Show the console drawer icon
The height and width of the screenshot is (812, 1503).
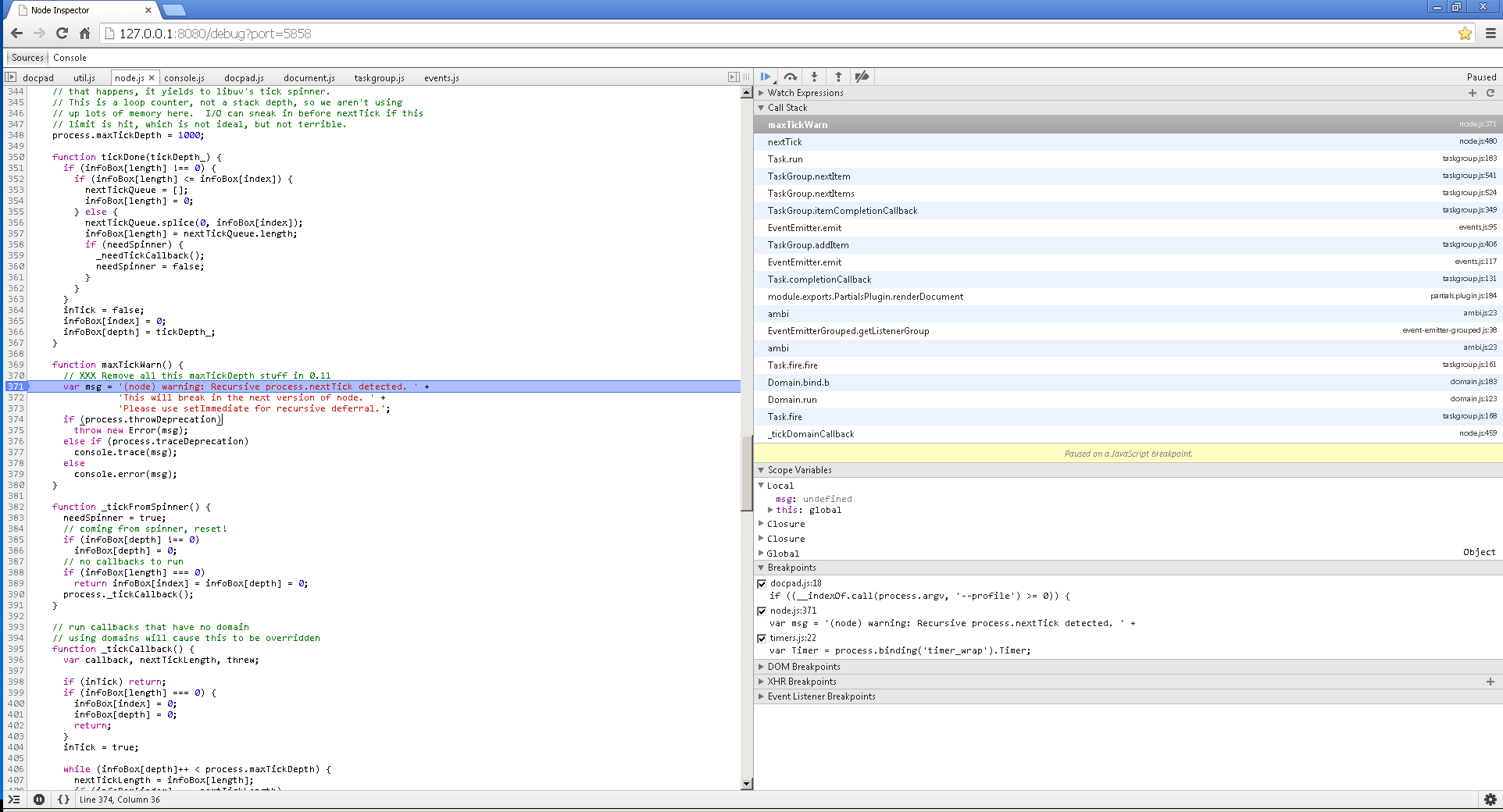pyautogui.click(x=14, y=800)
